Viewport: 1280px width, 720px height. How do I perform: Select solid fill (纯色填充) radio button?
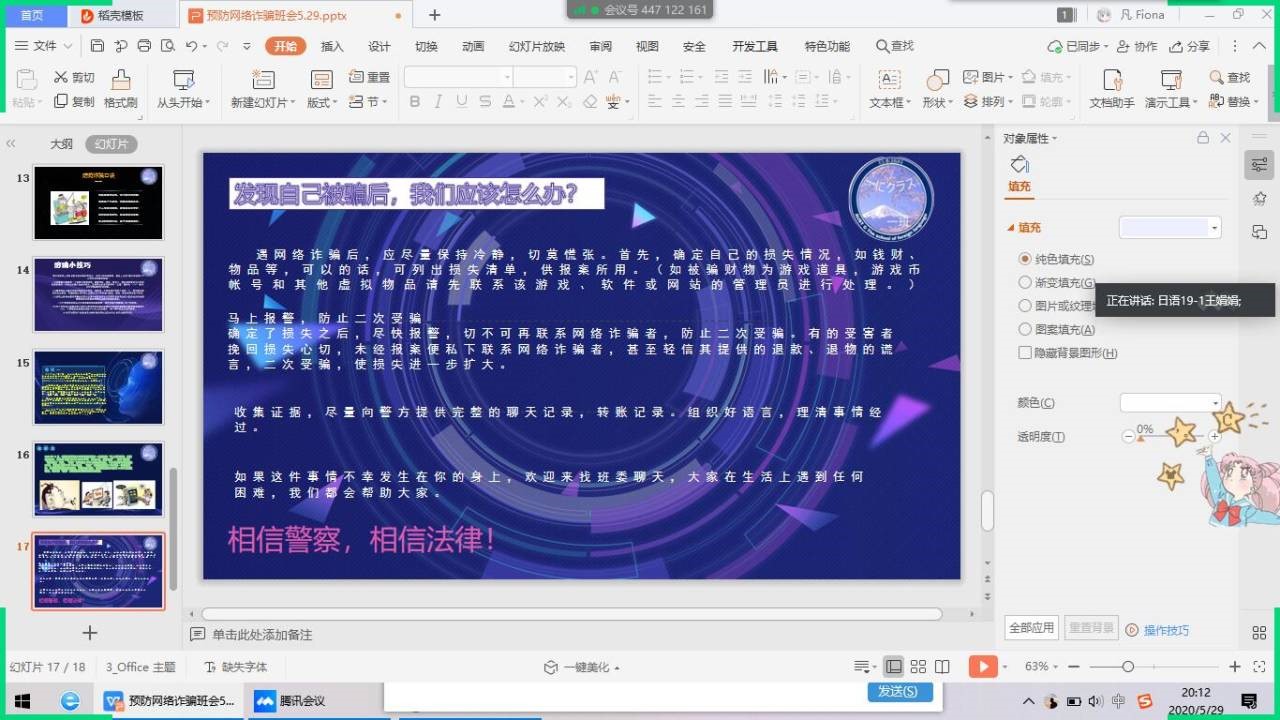click(1025, 259)
